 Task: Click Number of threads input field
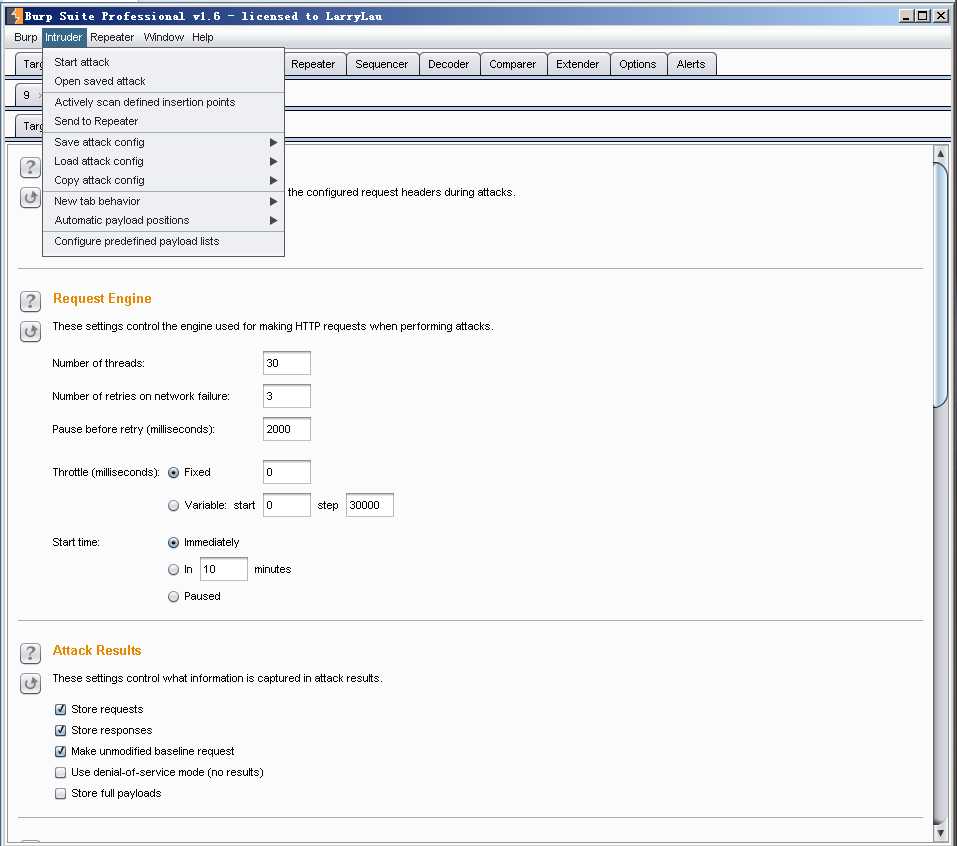tap(287, 363)
